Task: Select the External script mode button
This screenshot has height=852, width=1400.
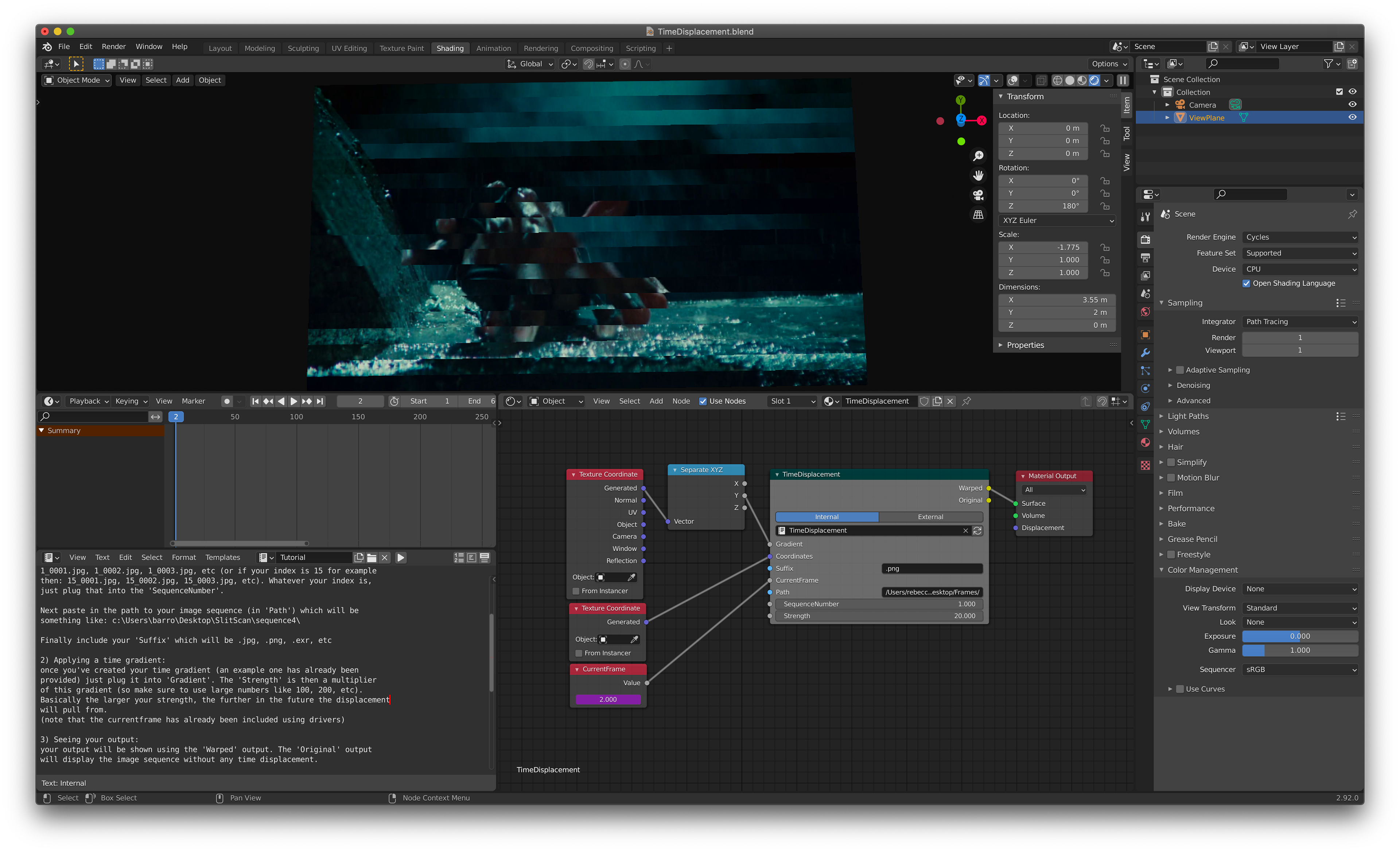Action: 930,517
